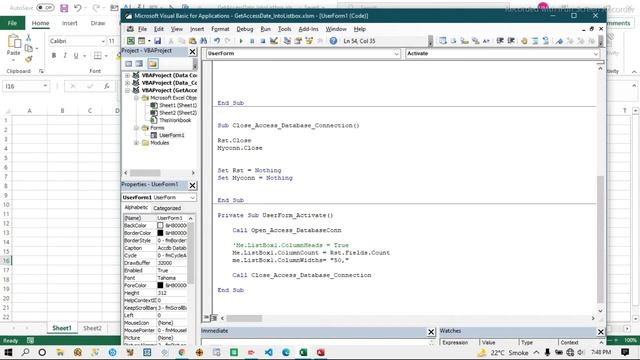Open the Excel Insert ribbon tab
640x360 pixels.
(x=69, y=23)
